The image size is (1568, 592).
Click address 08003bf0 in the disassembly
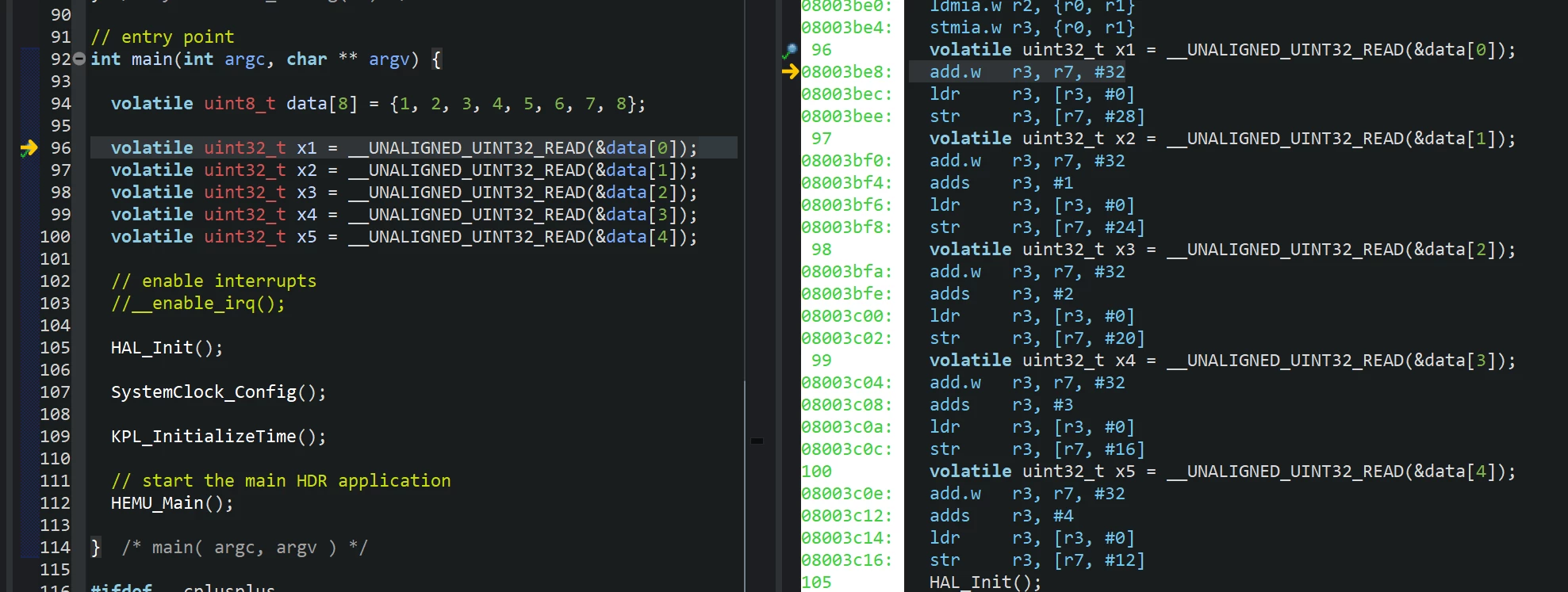(846, 161)
